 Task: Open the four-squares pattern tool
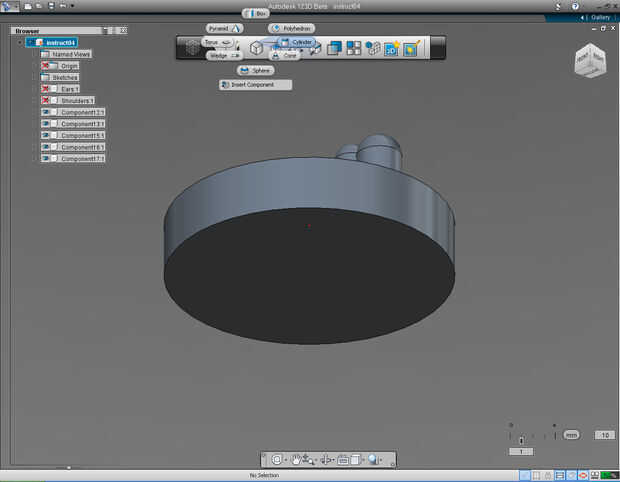[353, 48]
